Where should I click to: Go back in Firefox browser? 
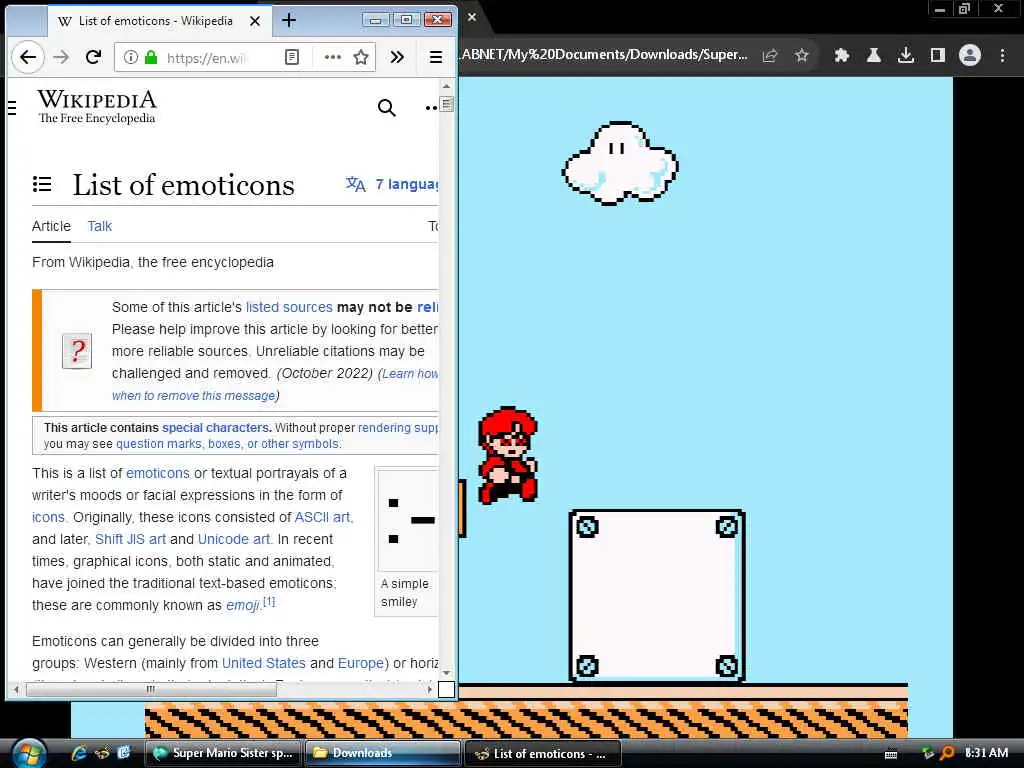coord(27,57)
